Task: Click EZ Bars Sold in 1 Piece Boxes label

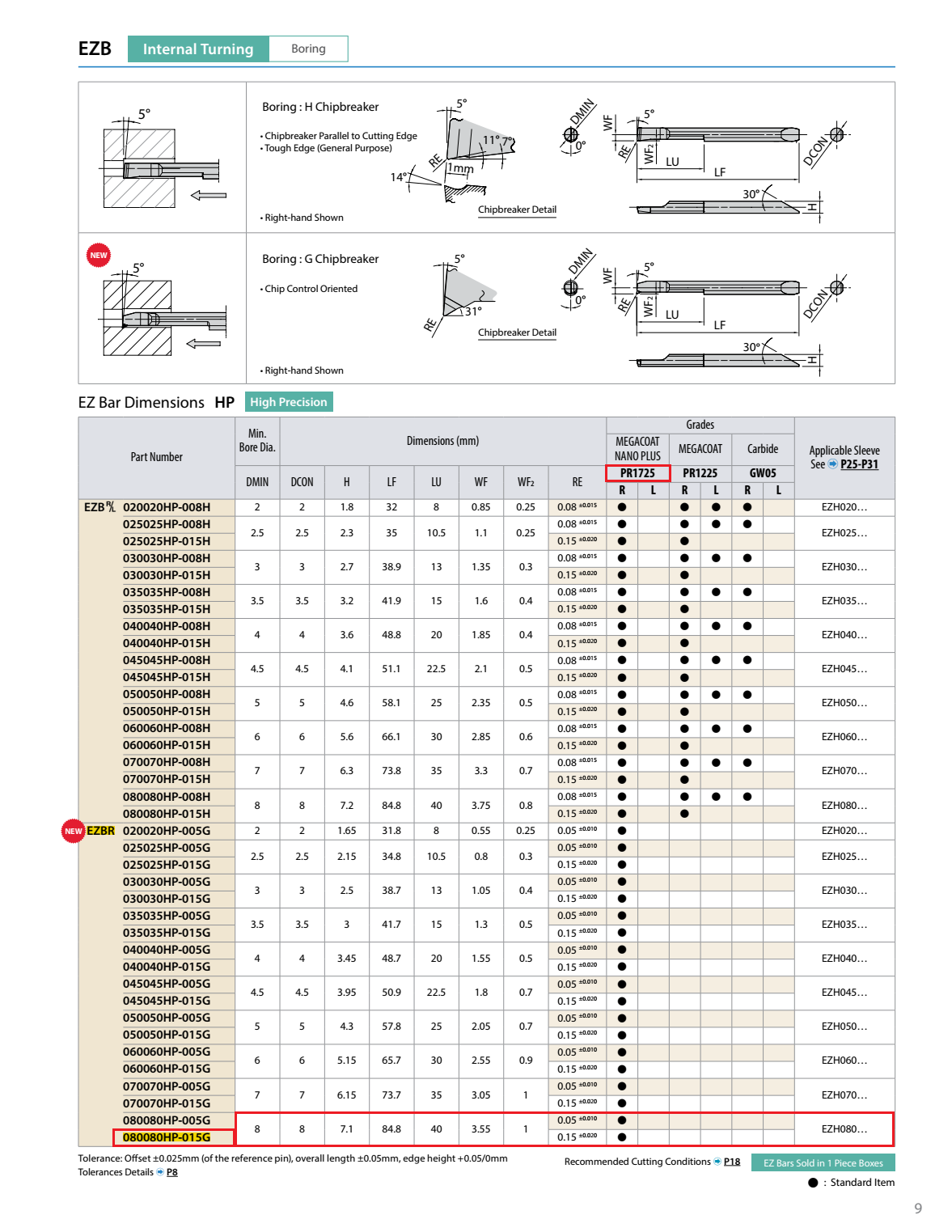Action: pyautogui.click(x=823, y=1162)
